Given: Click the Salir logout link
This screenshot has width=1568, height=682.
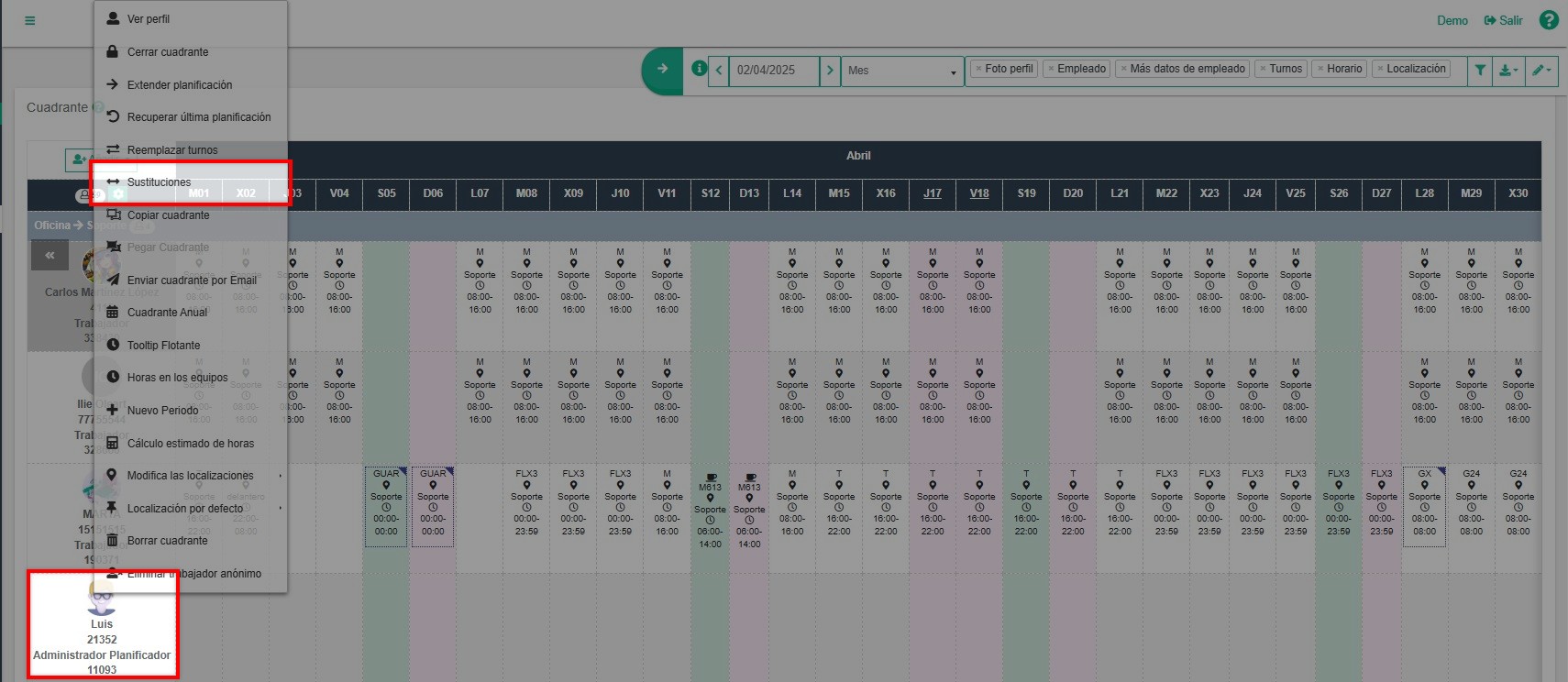Looking at the screenshot, I should (x=1504, y=20).
